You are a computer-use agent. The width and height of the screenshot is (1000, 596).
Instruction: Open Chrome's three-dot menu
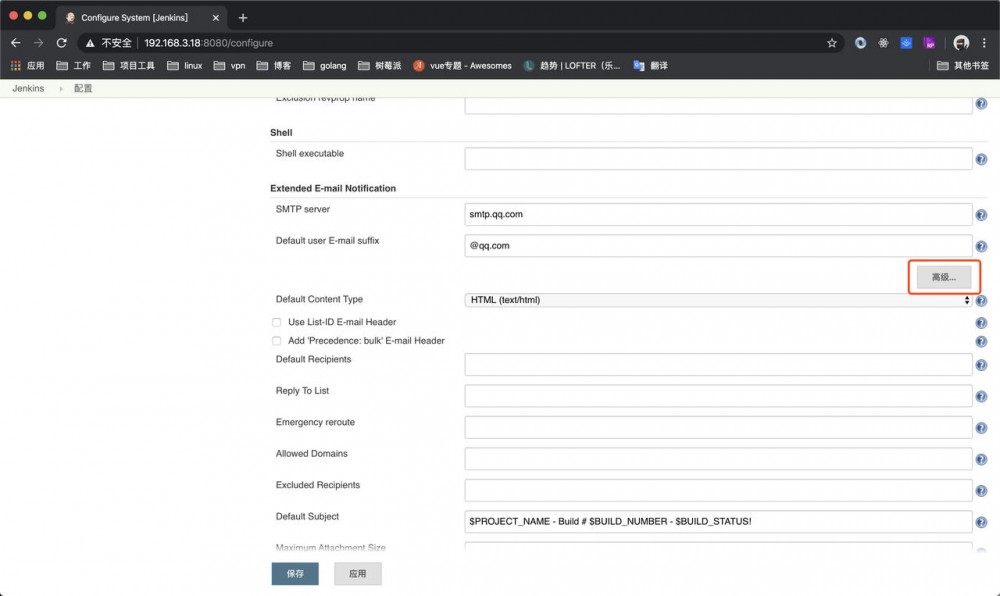pyautogui.click(x=986, y=43)
